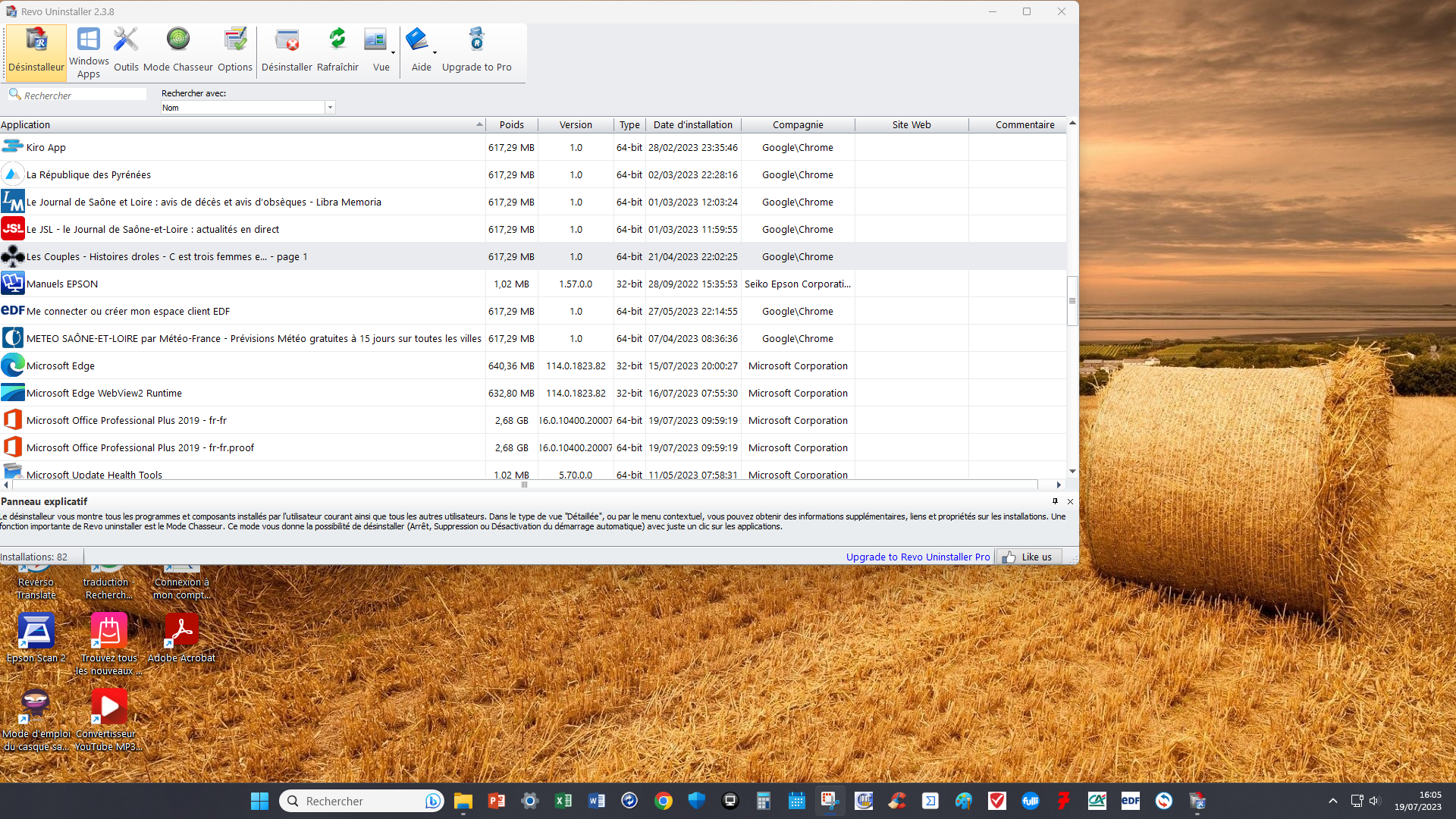1456x819 pixels.
Task: Sort by the Poids column header
Action: click(512, 125)
